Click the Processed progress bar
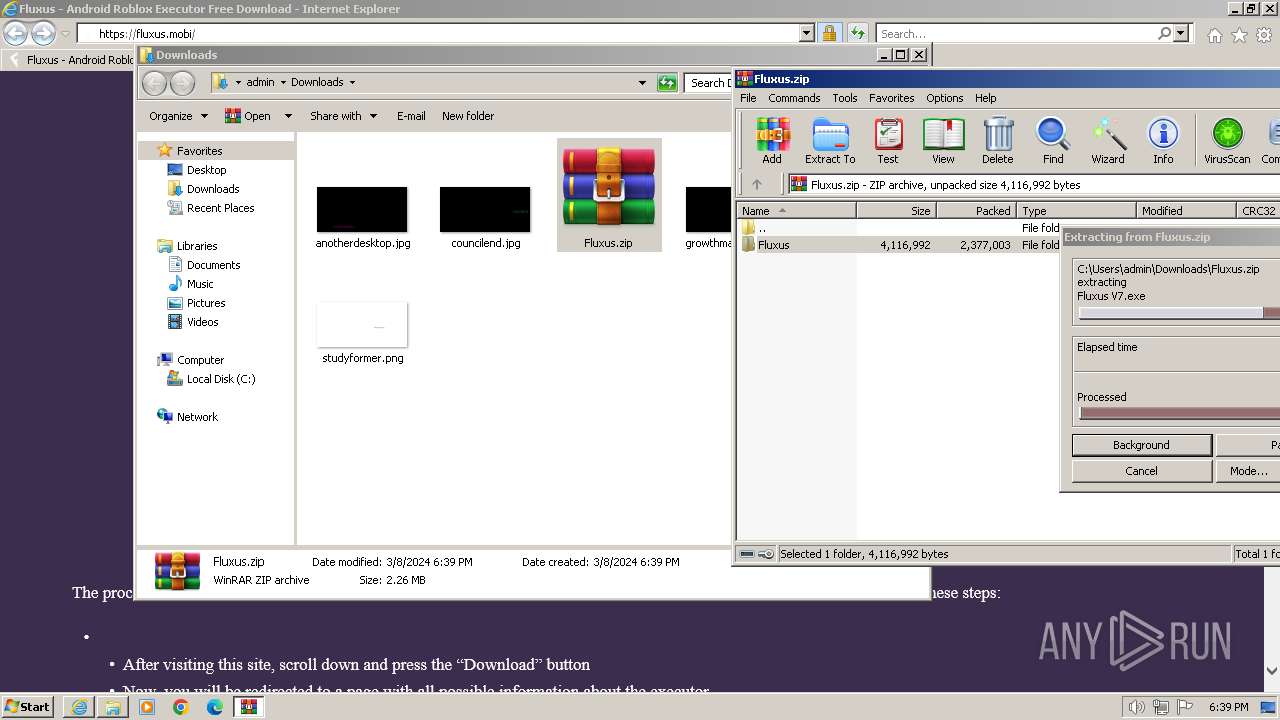 pos(1178,413)
